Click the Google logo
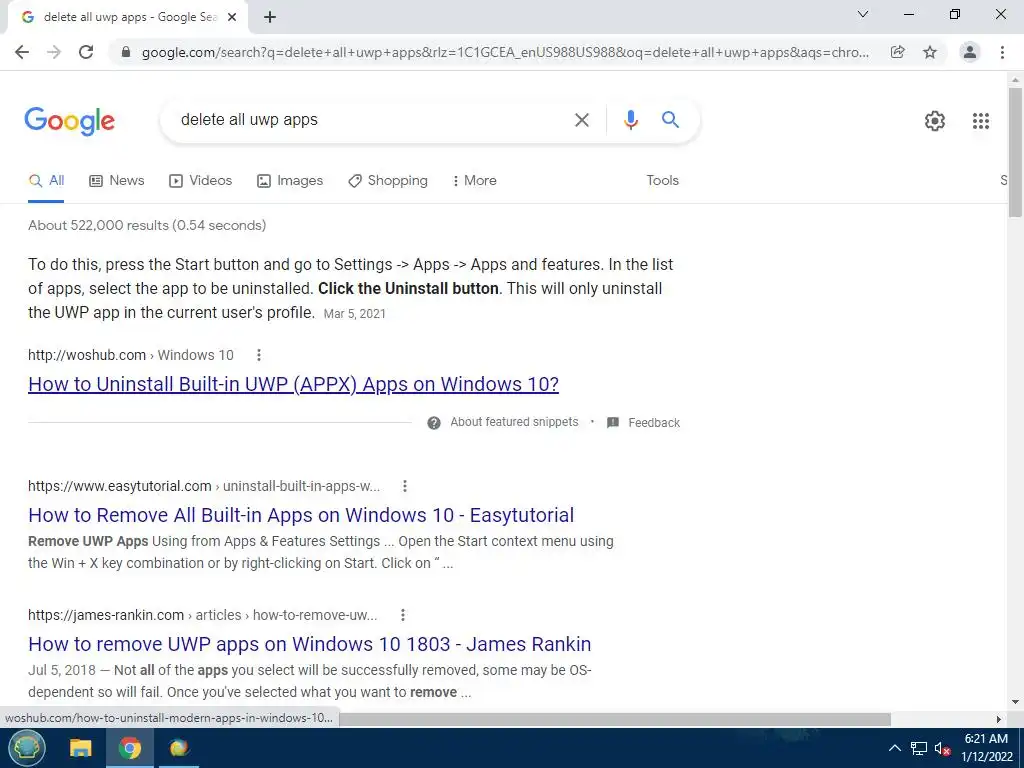 click(69, 121)
